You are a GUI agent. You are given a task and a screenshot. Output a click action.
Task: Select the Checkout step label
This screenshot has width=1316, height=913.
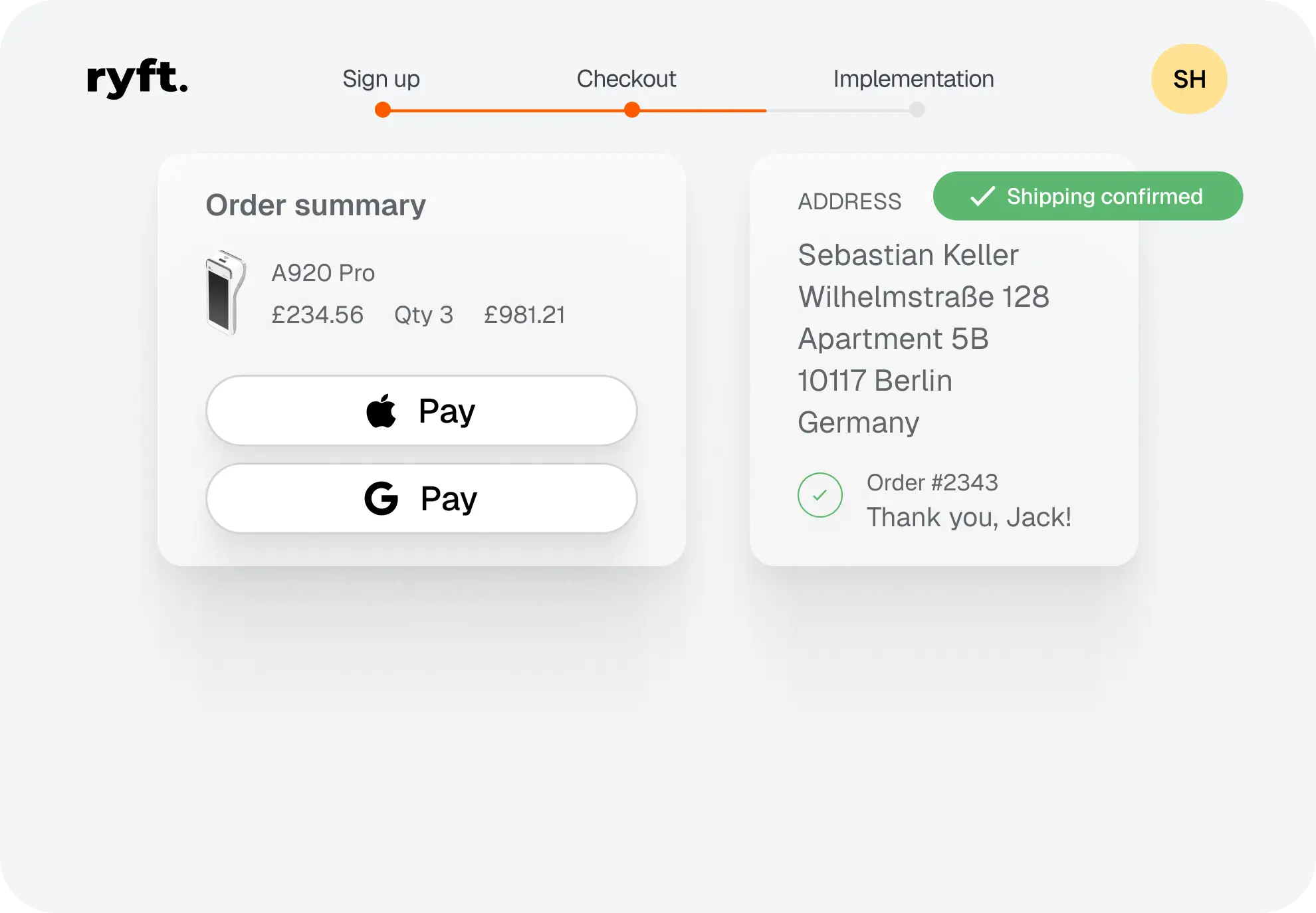click(626, 79)
